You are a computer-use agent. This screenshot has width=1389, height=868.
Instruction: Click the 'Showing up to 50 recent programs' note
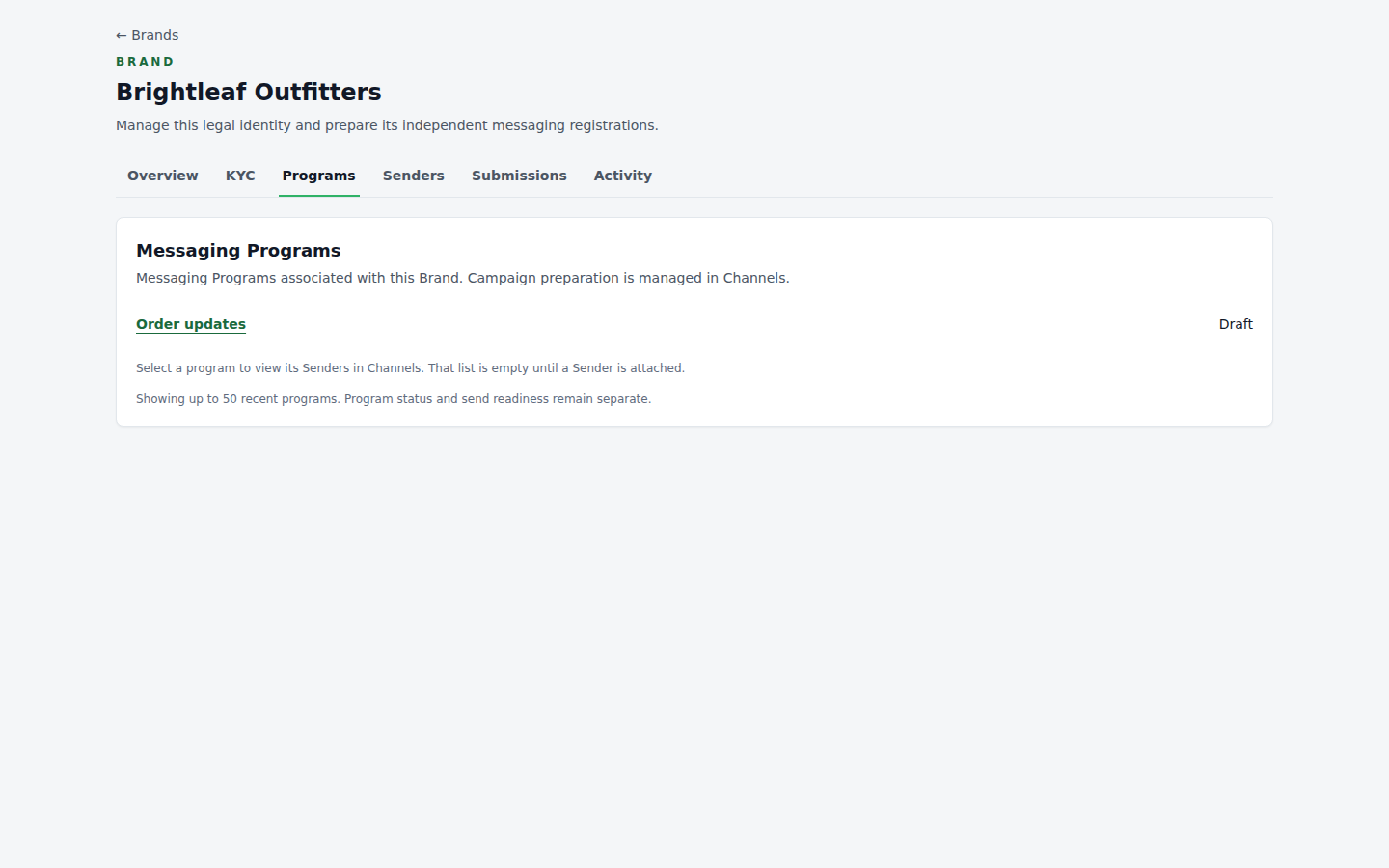pos(394,399)
